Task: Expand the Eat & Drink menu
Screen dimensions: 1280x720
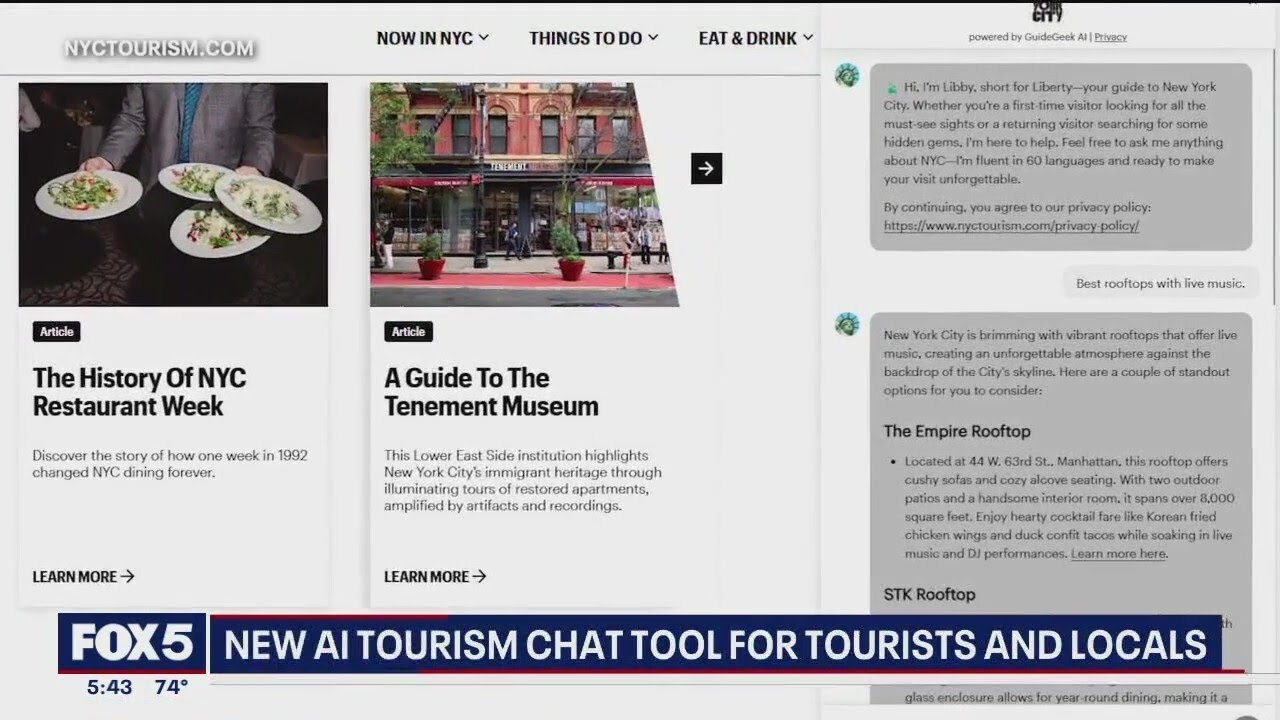Action: (x=756, y=38)
